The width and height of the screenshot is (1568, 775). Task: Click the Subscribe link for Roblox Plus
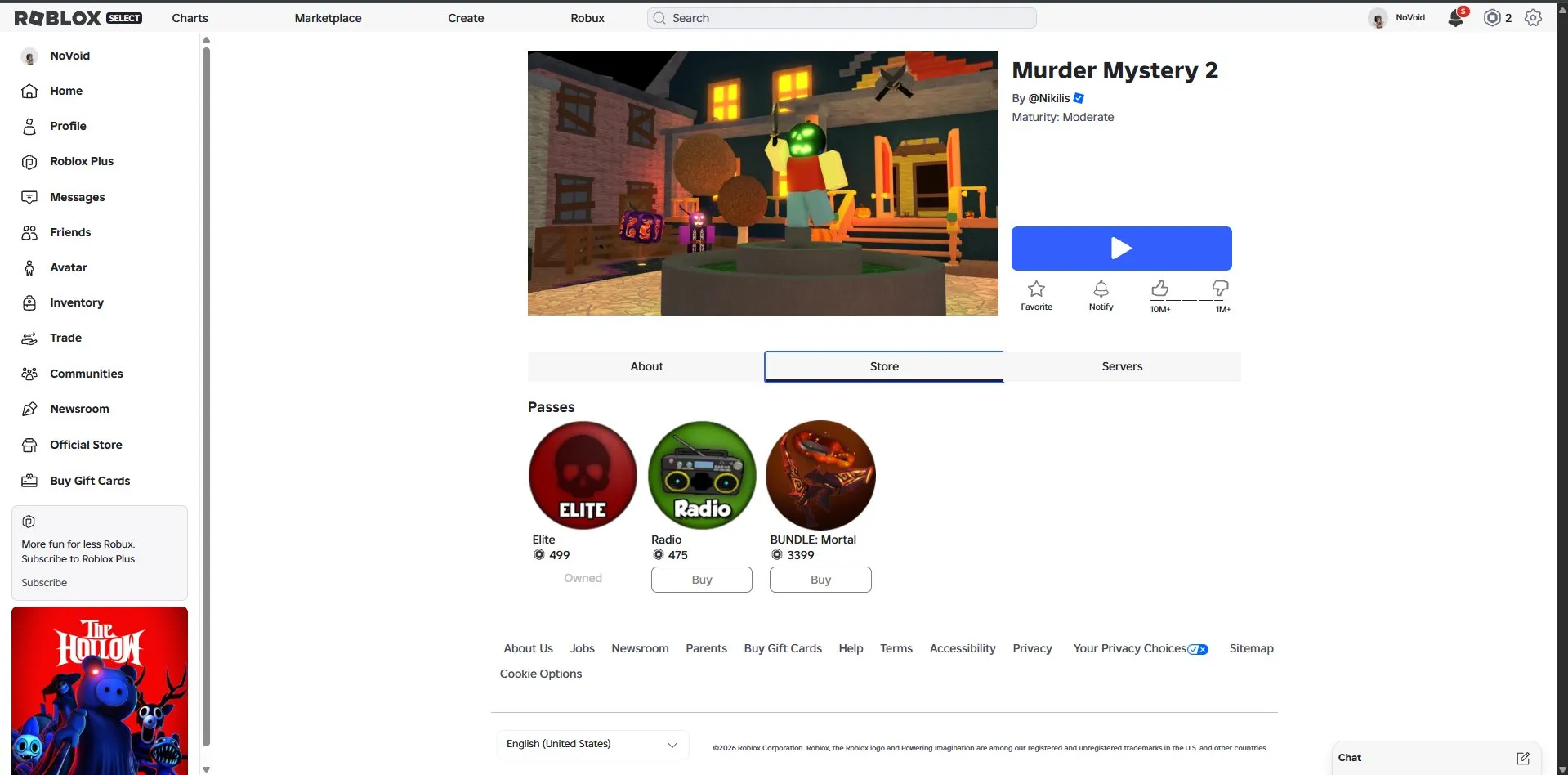click(44, 583)
